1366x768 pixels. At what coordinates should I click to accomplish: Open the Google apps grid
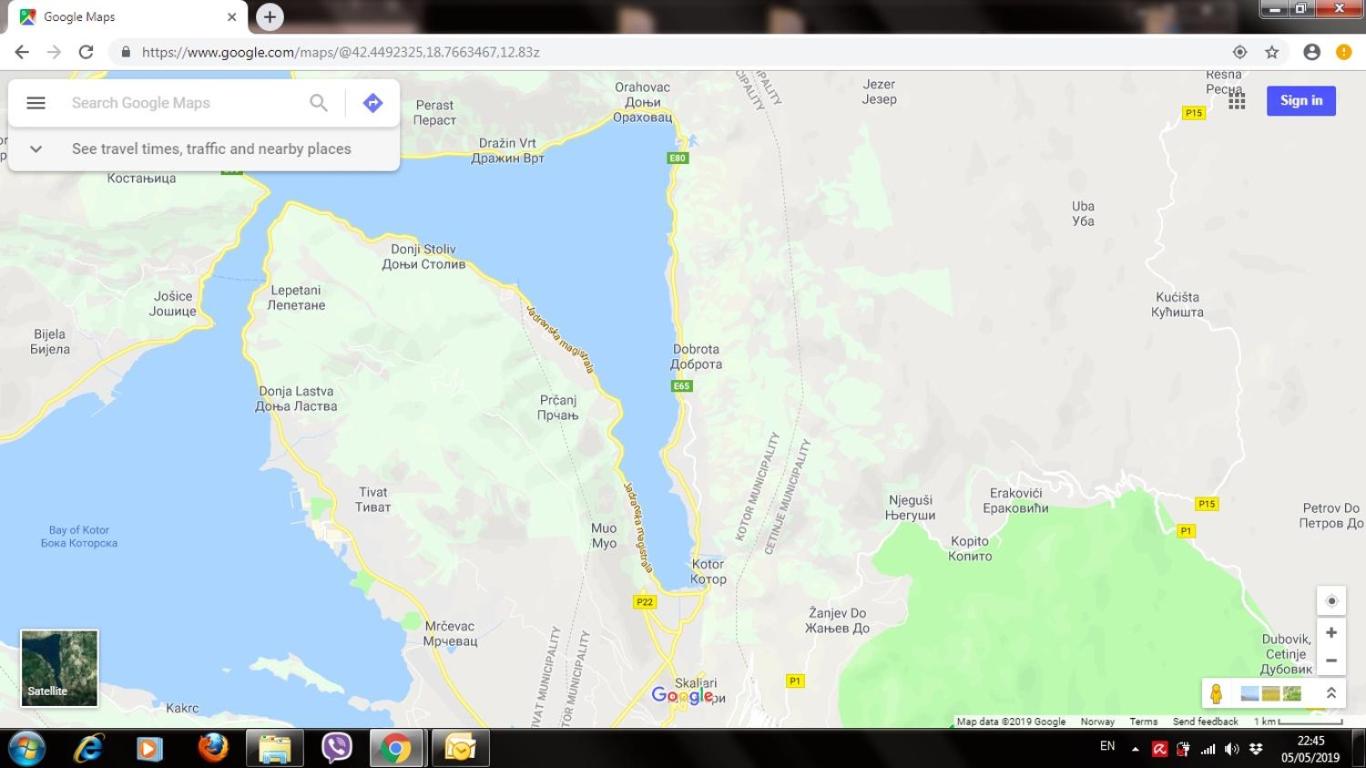tap(1237, 100)
